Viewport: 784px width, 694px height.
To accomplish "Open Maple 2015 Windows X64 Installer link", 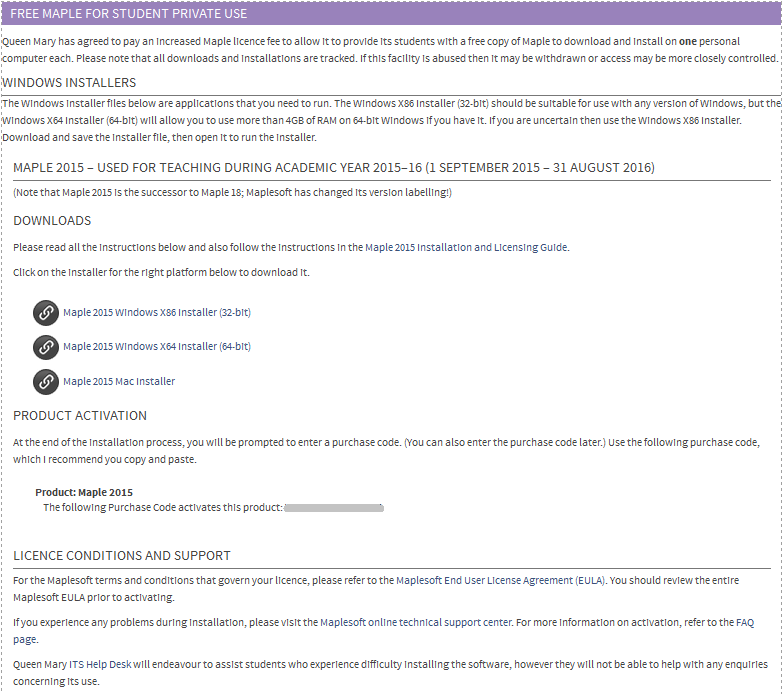I will [x=157, y=346].
